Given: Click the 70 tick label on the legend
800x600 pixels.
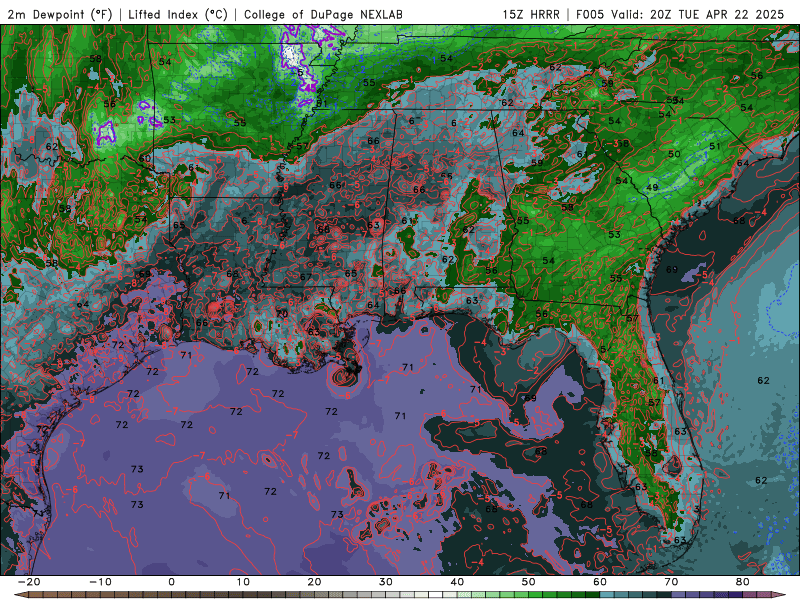Looking at the screenshot, I should point(671,582).
